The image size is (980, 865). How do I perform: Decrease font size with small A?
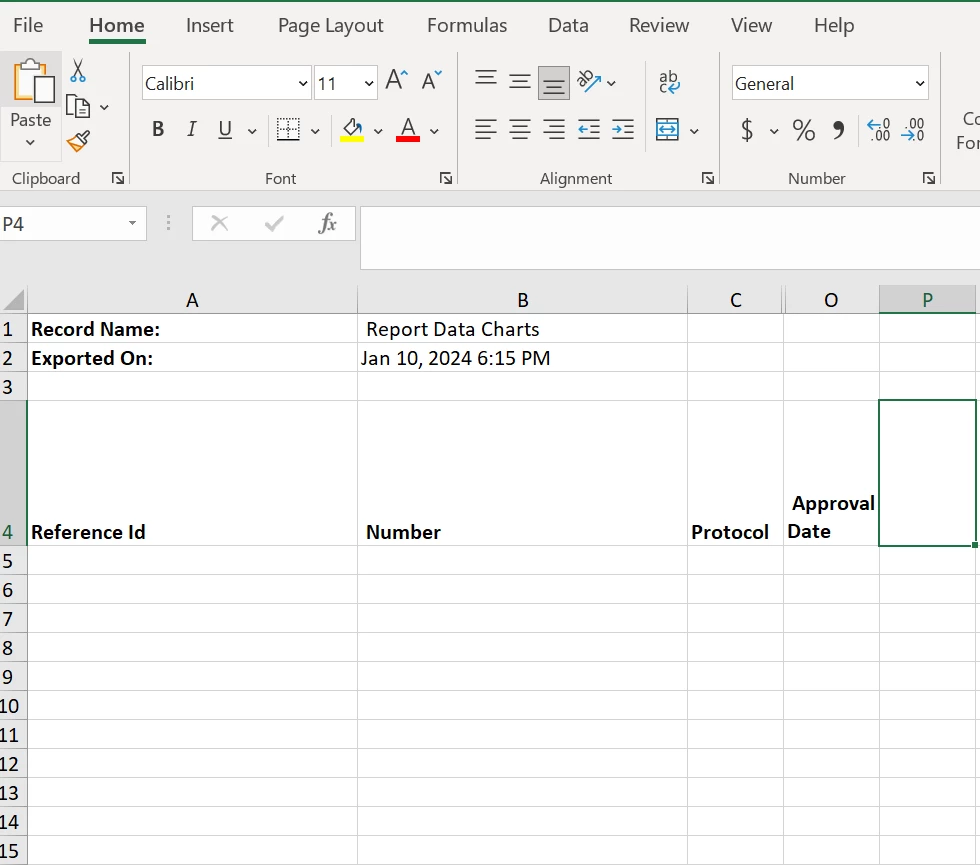coord(431,80)
